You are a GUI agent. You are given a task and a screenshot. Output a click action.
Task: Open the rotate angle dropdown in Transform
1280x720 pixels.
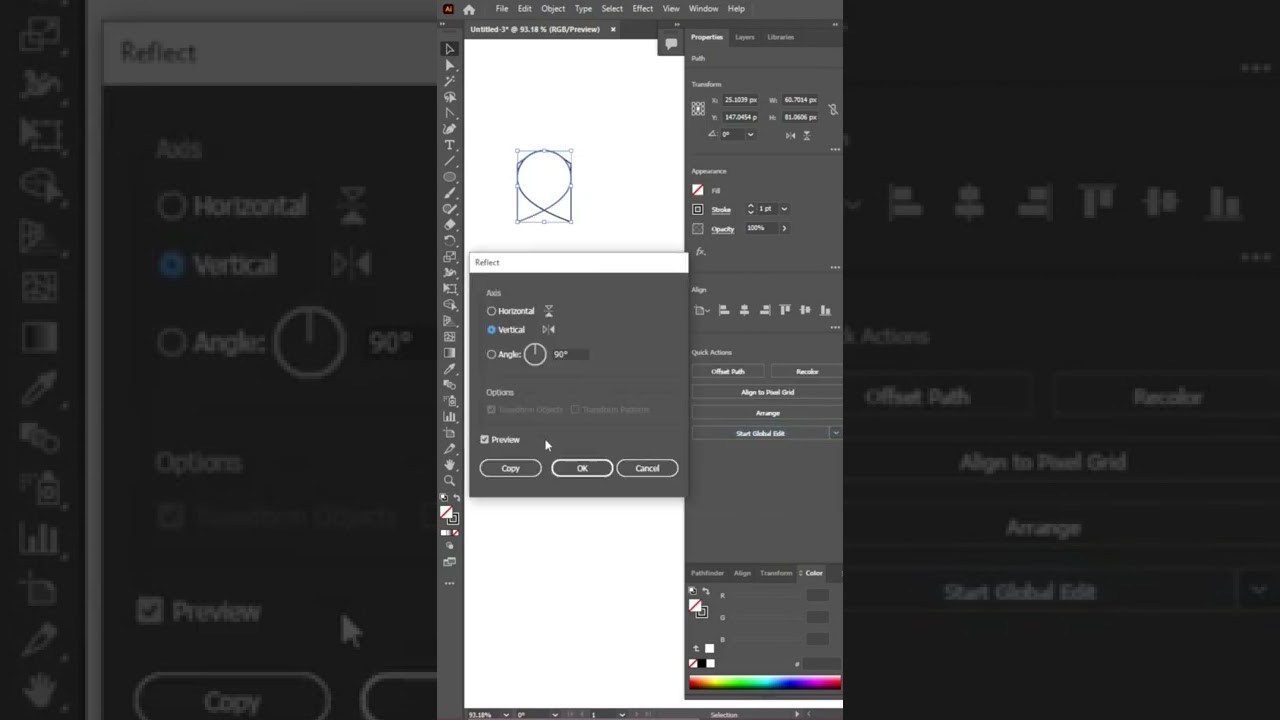coord(750,135)
